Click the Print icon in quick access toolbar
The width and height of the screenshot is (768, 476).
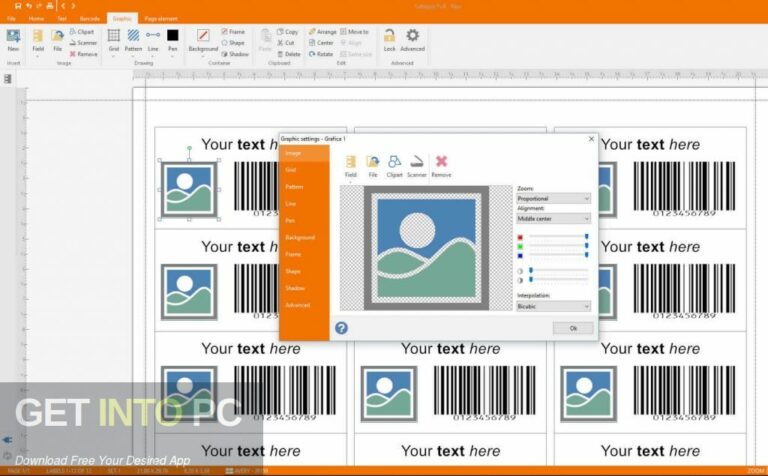(x=49, y=6)
